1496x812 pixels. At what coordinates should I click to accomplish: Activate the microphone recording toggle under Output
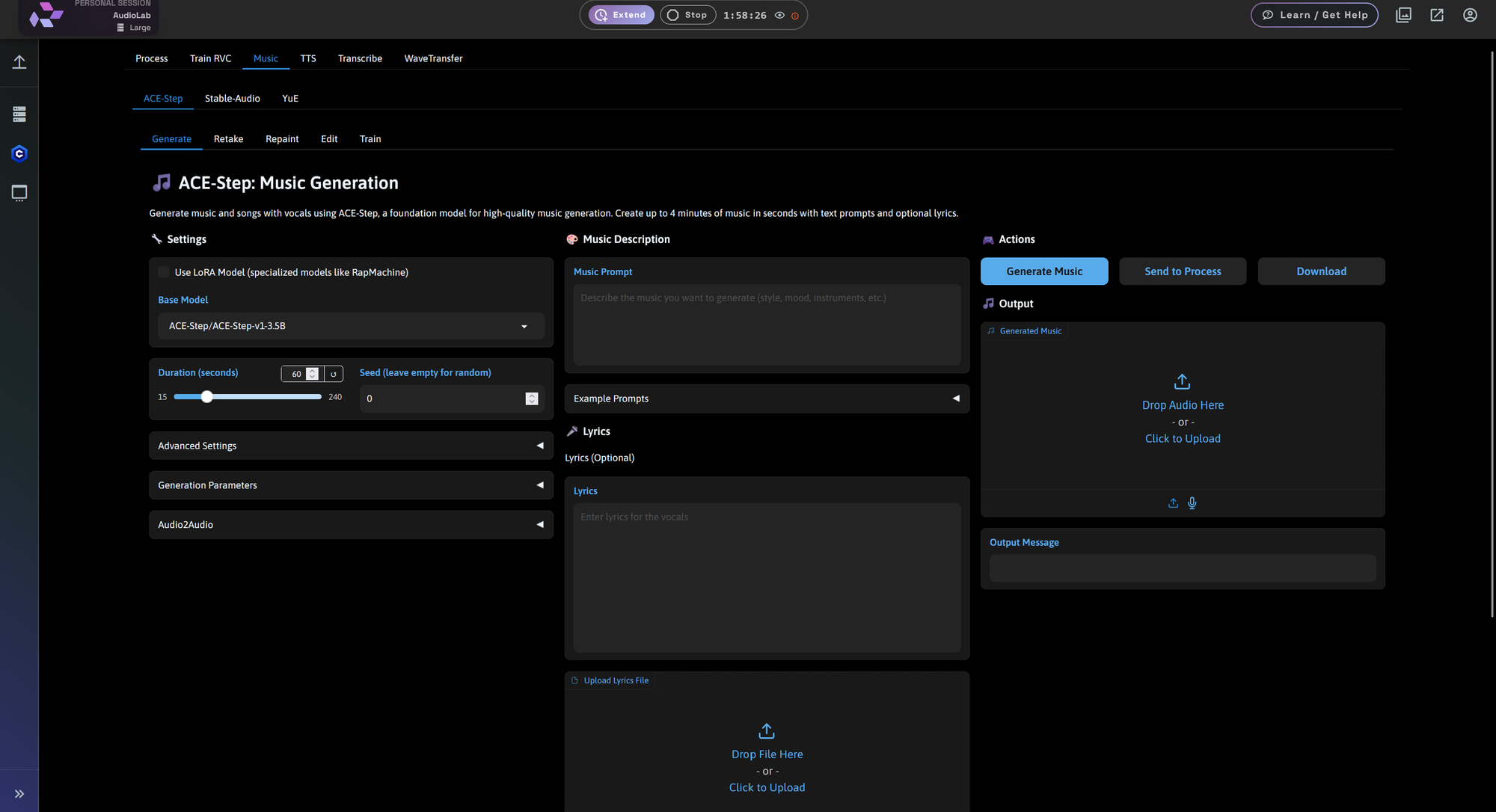pos(1192,503)
